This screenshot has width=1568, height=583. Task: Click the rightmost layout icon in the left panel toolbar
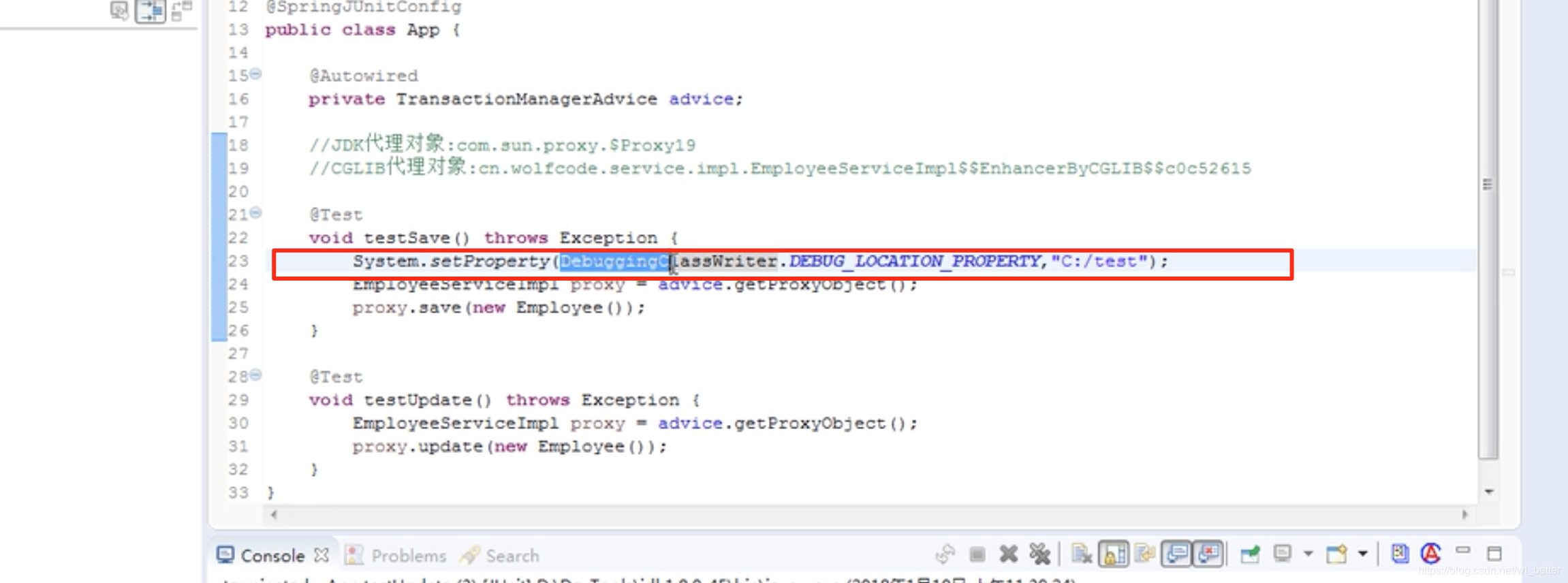coord(182,10)
